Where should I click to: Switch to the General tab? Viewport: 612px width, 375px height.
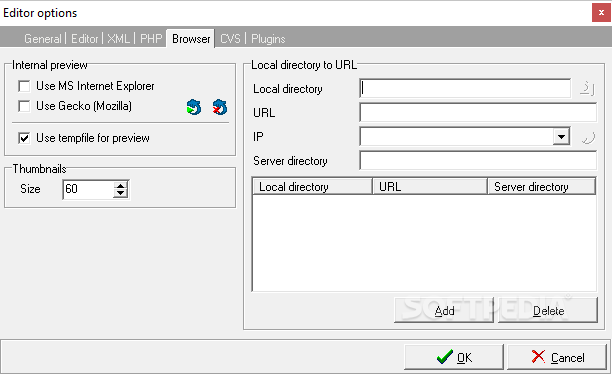click(43, 39)
